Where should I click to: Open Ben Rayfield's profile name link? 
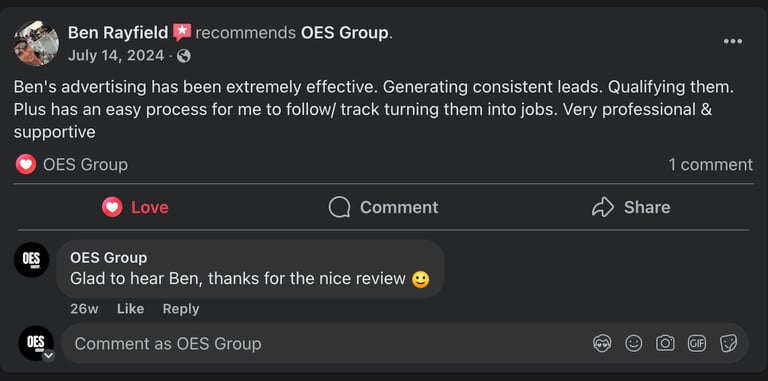[x=118, y=33]
